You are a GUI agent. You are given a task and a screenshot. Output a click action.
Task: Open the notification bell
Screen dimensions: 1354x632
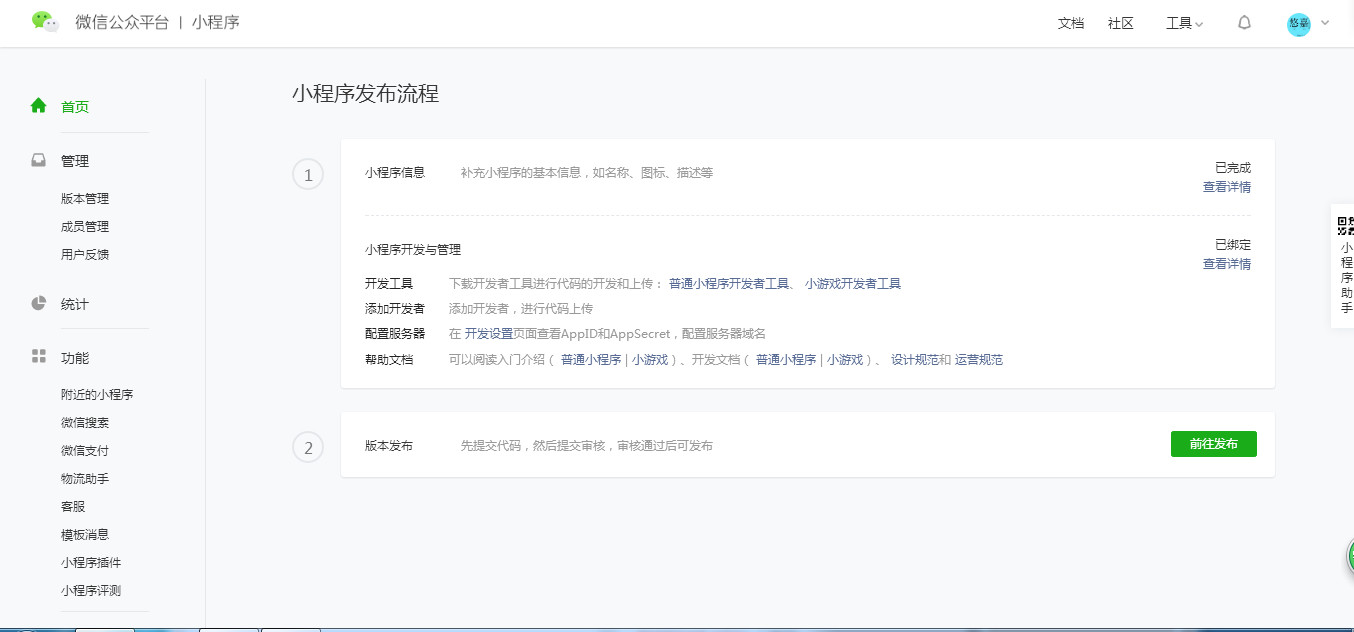(1244, 23)
